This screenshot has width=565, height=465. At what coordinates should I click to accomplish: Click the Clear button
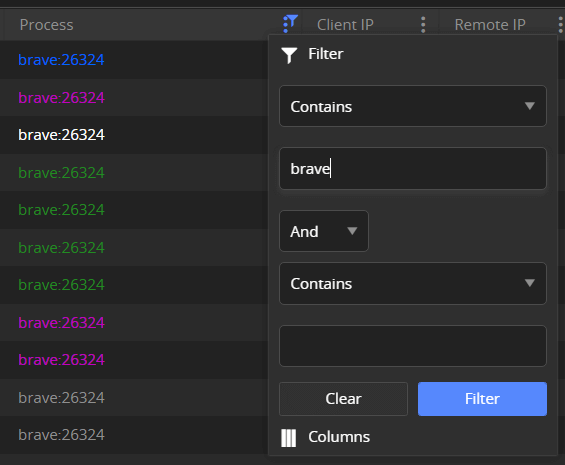[x=343, y=399]
